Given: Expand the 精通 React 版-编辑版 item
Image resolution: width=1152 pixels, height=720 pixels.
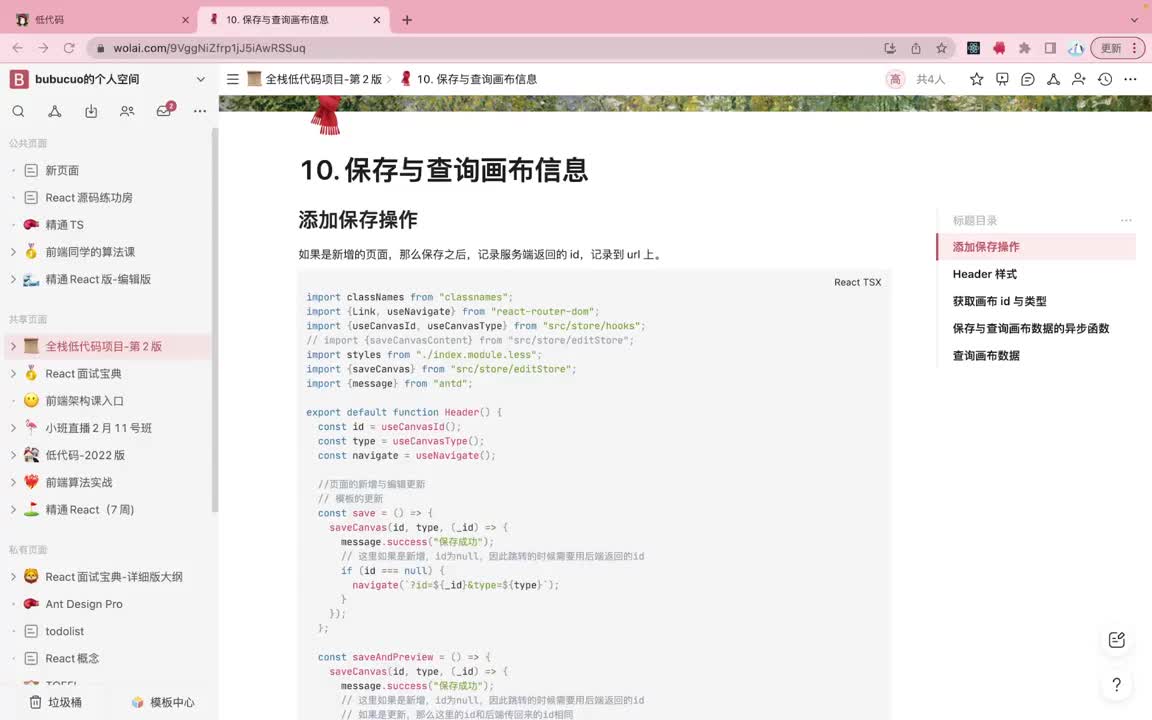Looking at the screenshot, I should [13, 279].
